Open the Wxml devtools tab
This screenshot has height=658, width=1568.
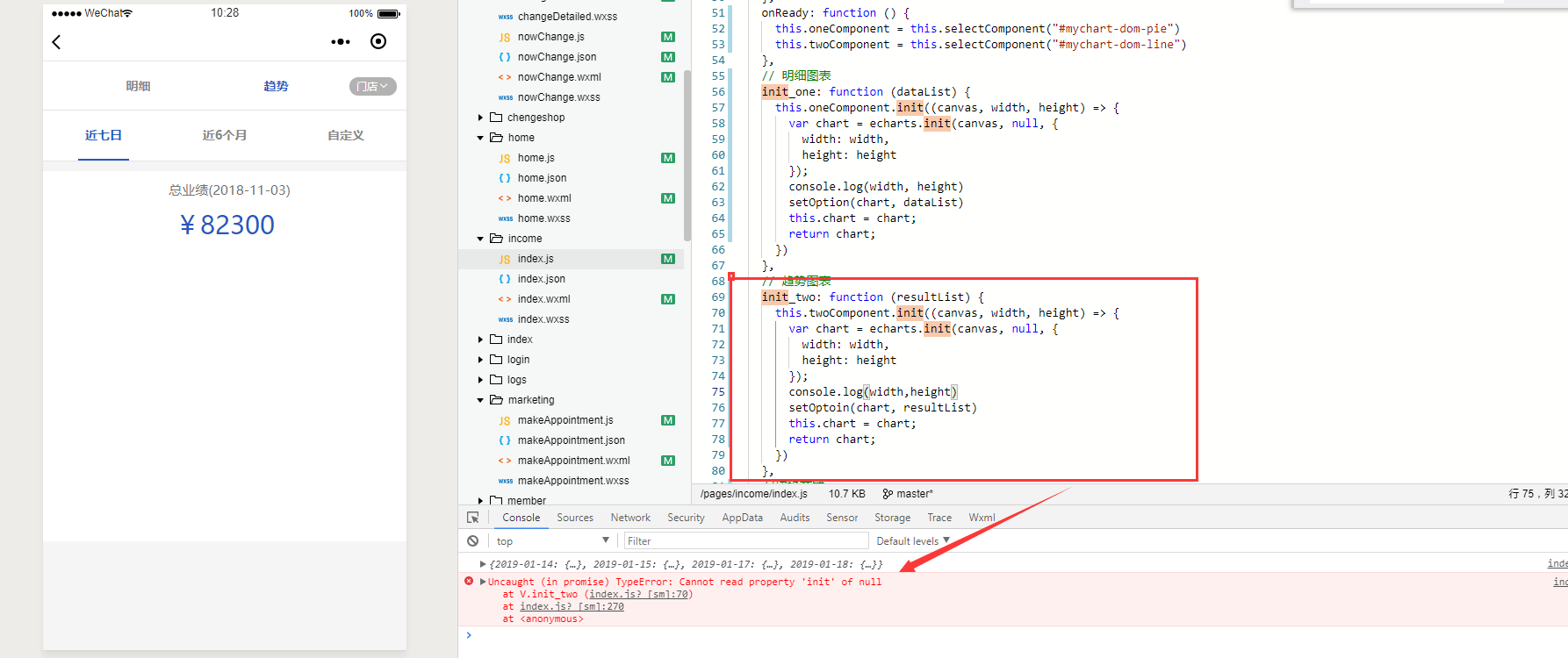coord(982,518)
